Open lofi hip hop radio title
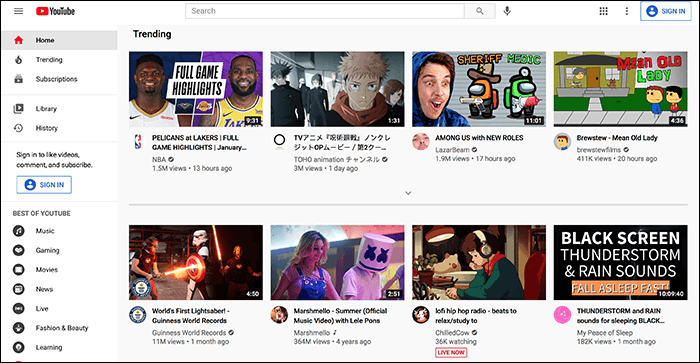Image resolution: width=700 pixels, height=363 pixels. coord(476,316)
